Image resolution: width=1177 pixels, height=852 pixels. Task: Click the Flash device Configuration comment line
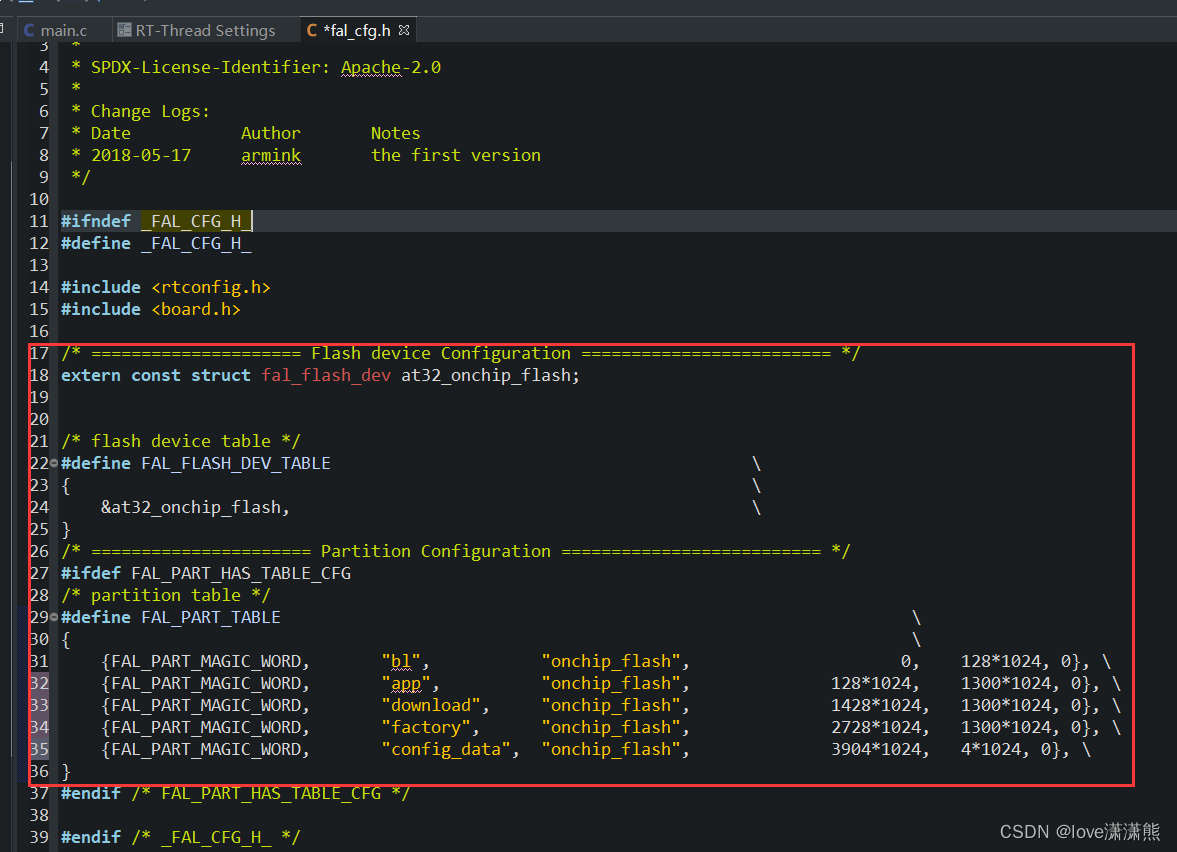click(x=461, y=354)
